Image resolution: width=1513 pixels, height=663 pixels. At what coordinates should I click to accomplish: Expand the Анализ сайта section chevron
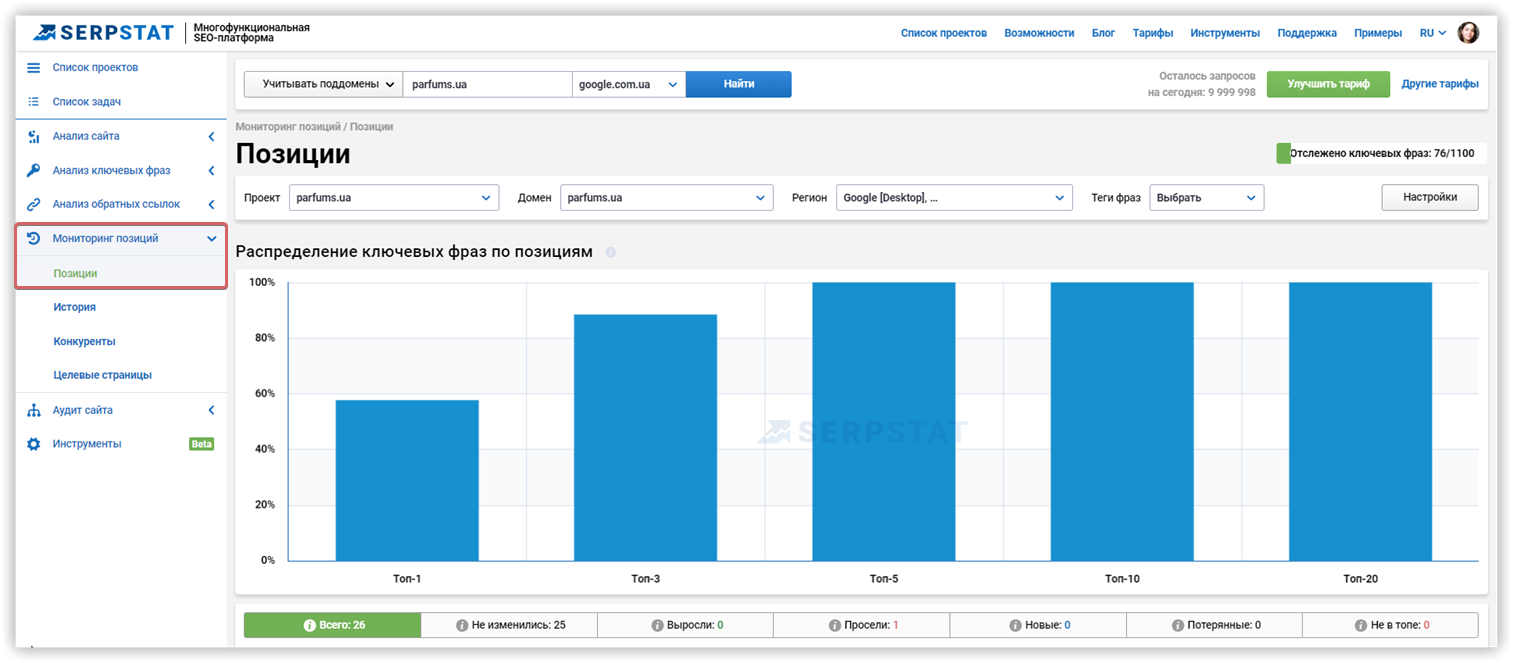[x=211, y=137]
